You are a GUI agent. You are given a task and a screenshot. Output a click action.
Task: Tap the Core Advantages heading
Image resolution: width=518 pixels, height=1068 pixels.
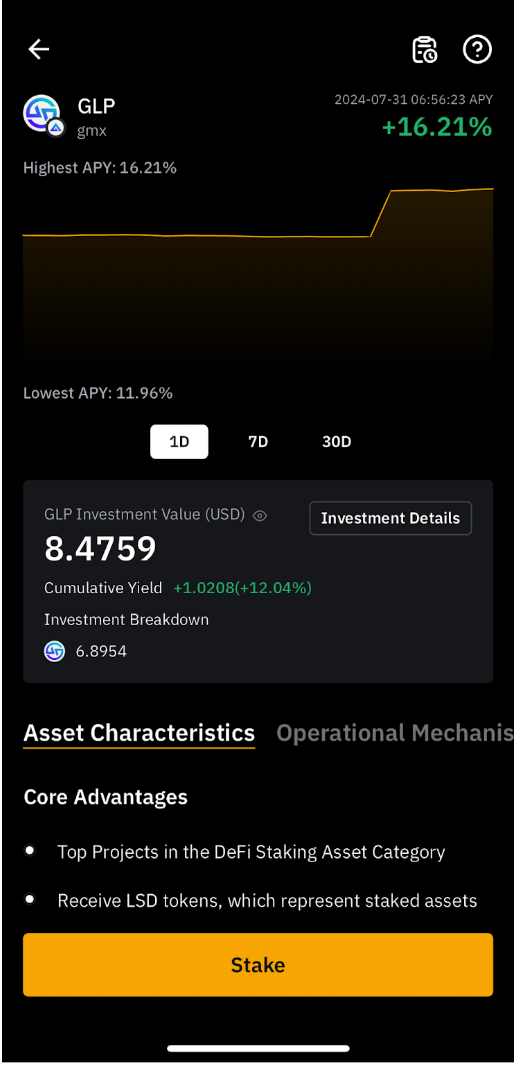106,796
